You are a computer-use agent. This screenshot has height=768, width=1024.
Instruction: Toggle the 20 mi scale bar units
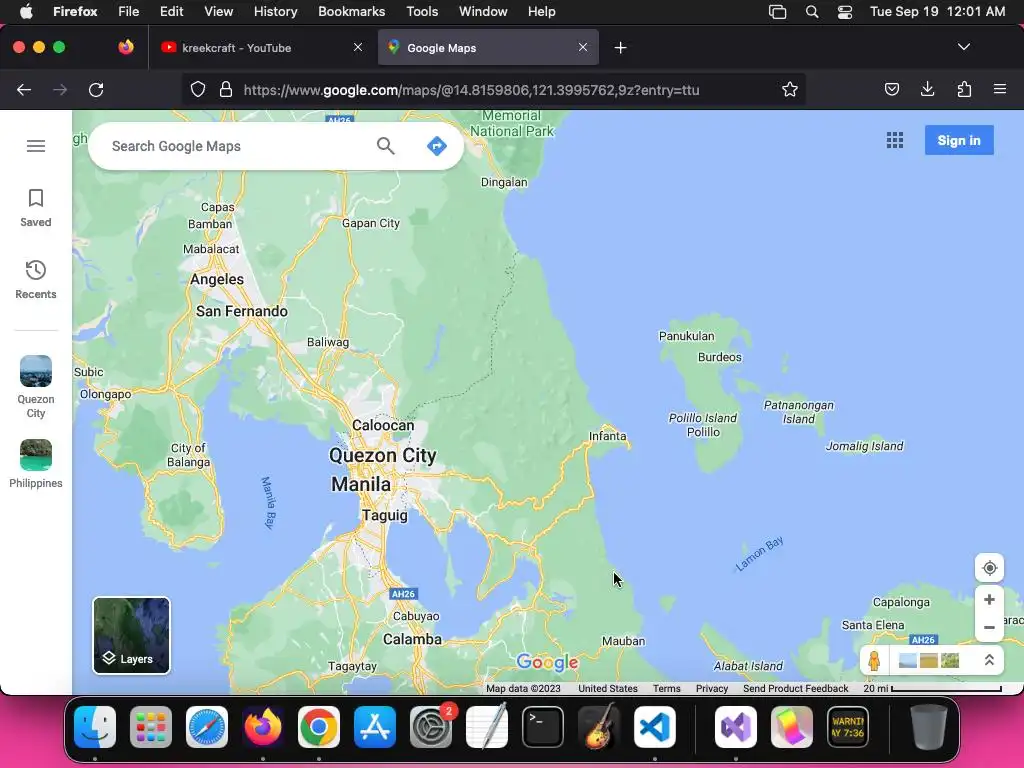[x=933, y=688]
